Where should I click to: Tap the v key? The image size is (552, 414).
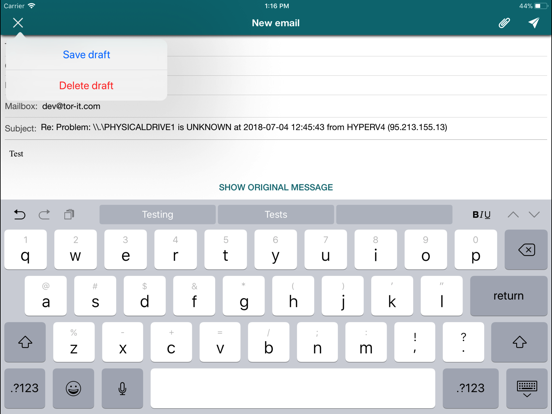point(220,342)
